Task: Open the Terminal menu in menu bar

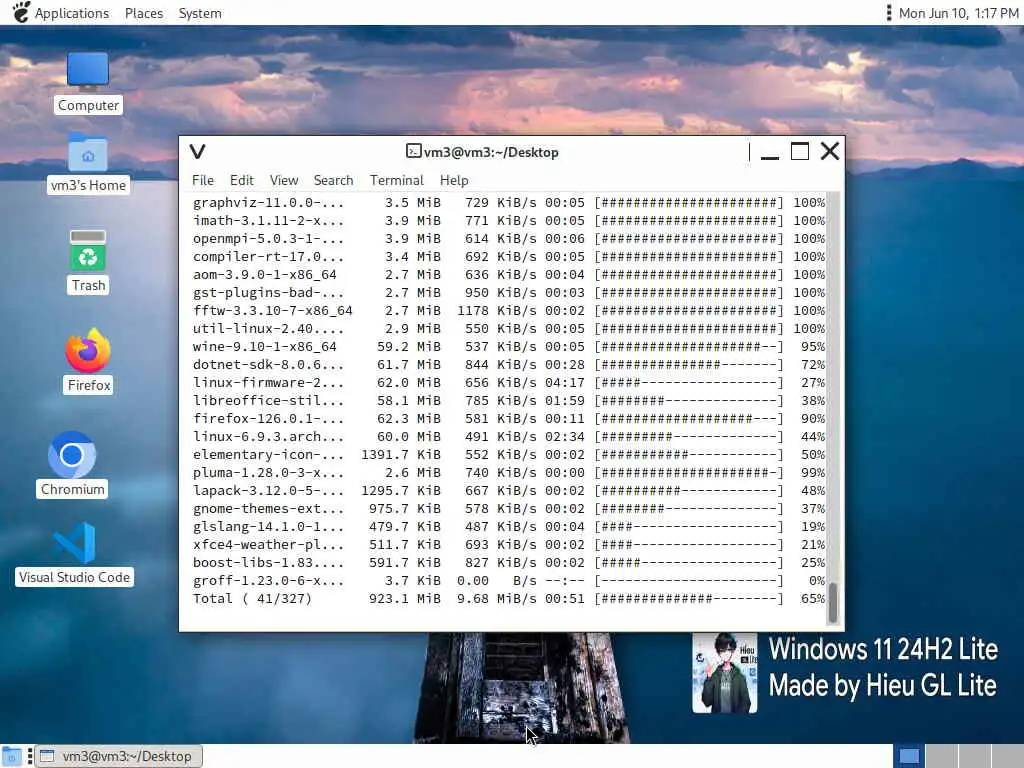Action: point(396,180)
